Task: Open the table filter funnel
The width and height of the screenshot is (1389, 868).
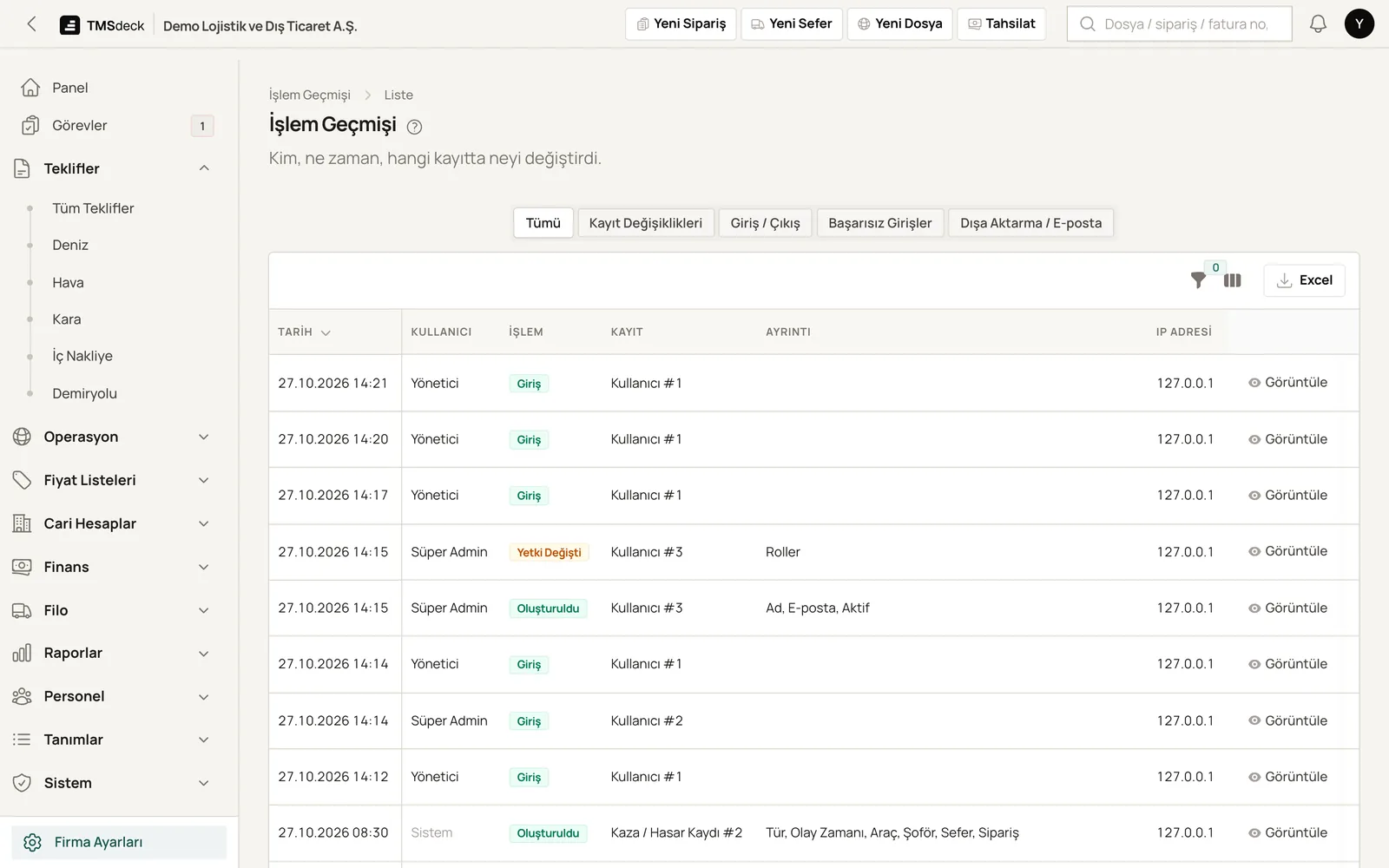Action: point(1198,280)
